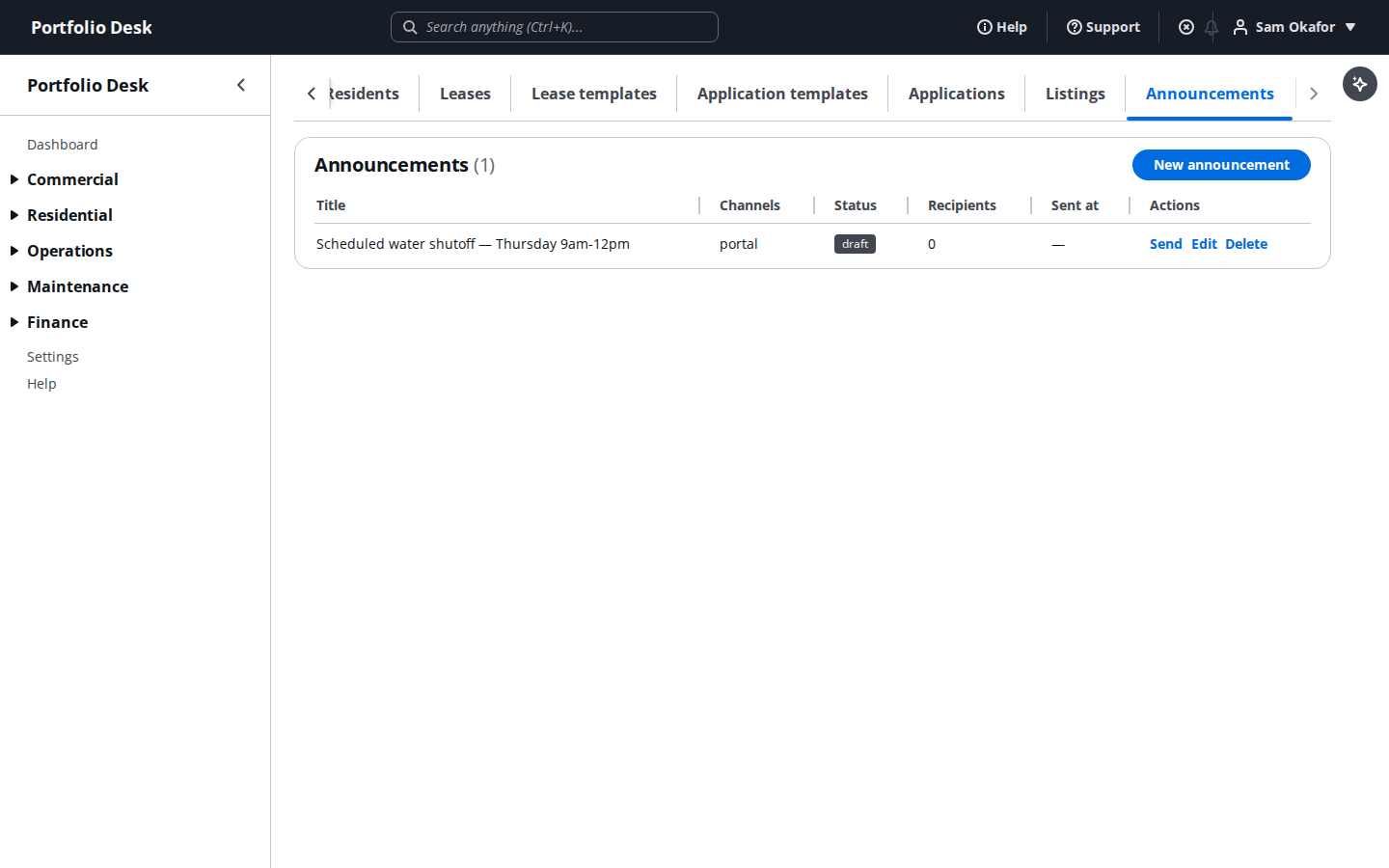The height and width of the screenshot is (868, 1389).
Task: Open the Lease templates tab
Action: coord(594,94)
